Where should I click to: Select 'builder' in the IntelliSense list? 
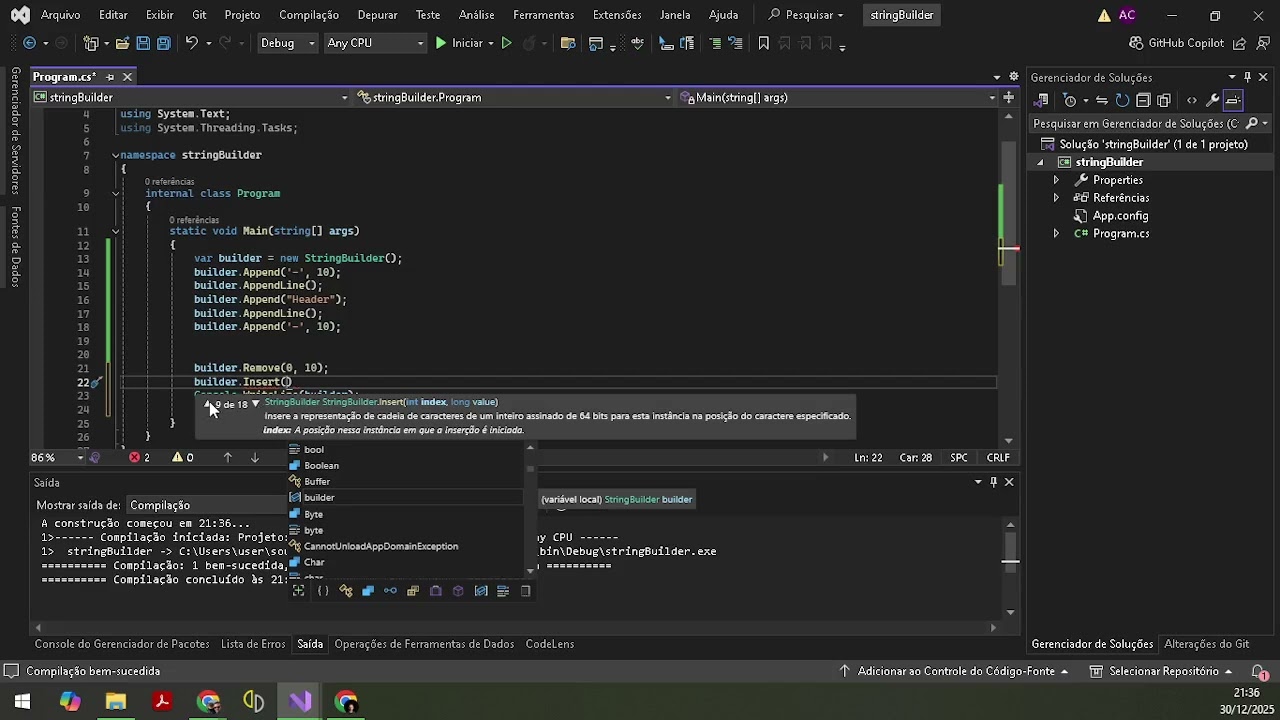406,498
